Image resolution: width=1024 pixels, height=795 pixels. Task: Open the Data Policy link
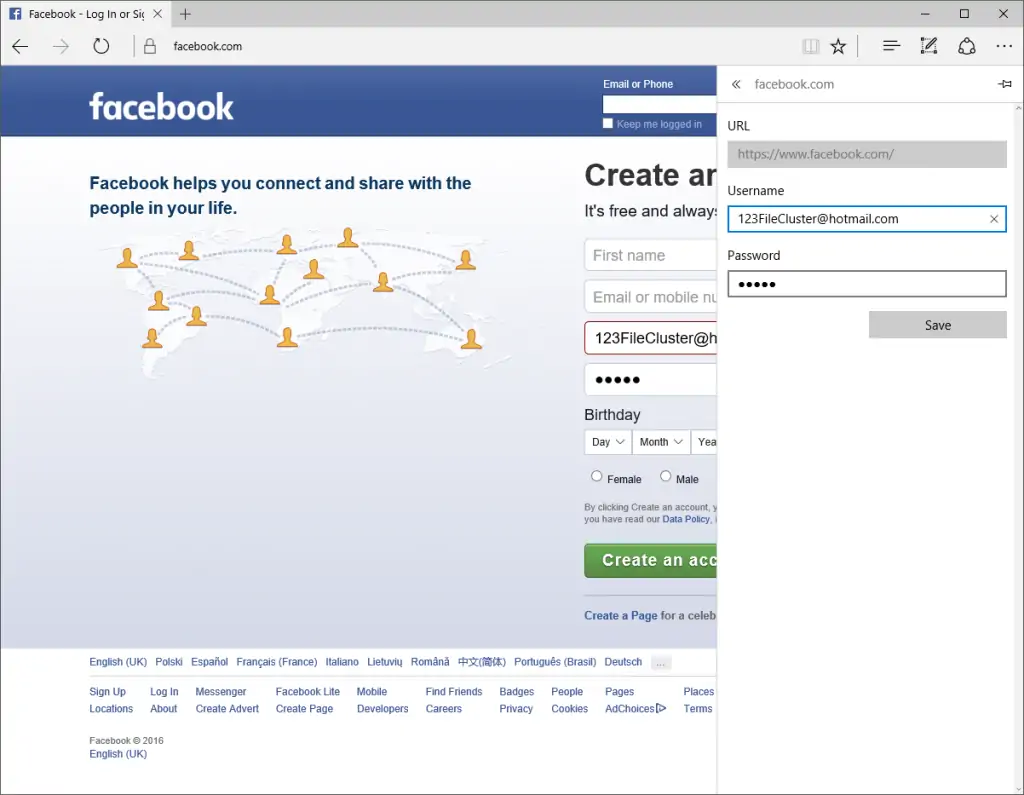point(686,519)
